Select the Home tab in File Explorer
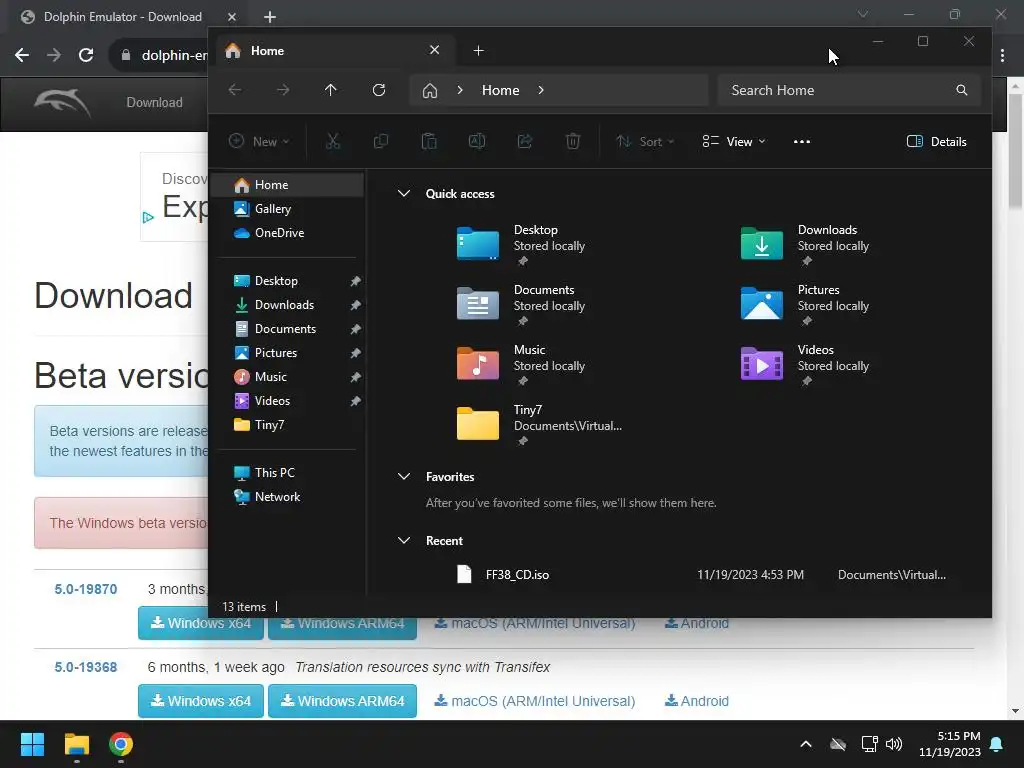Image resolution: width=1024 pixels, height=768 pixels. pos(333,51)
